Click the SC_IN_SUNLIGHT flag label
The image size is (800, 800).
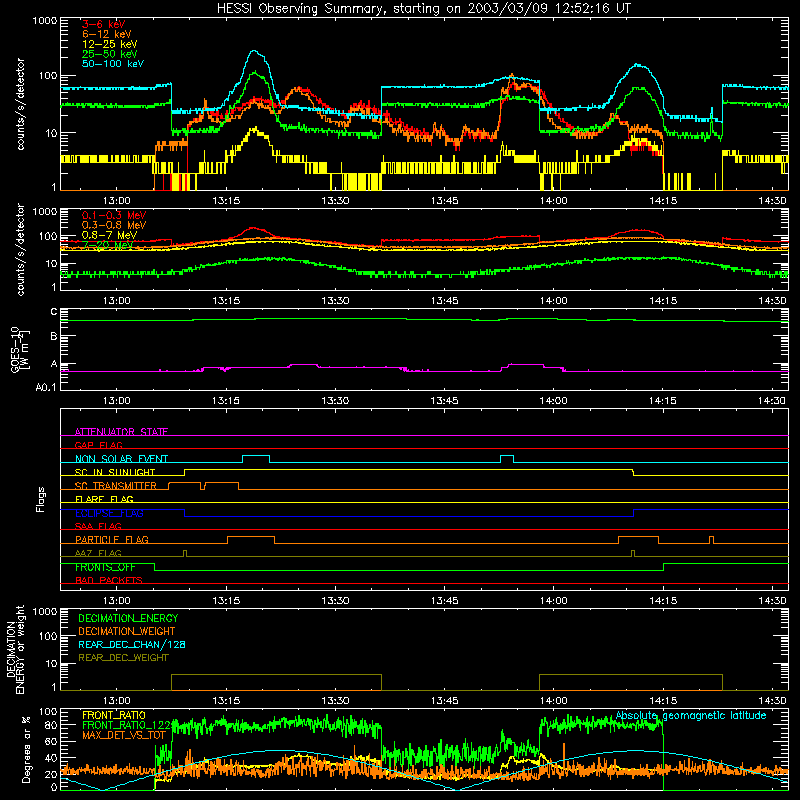[115, 472]
